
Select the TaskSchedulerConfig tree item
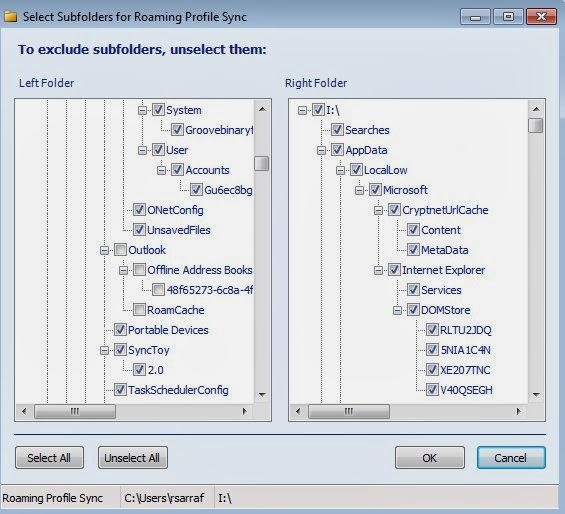[178, 390]
